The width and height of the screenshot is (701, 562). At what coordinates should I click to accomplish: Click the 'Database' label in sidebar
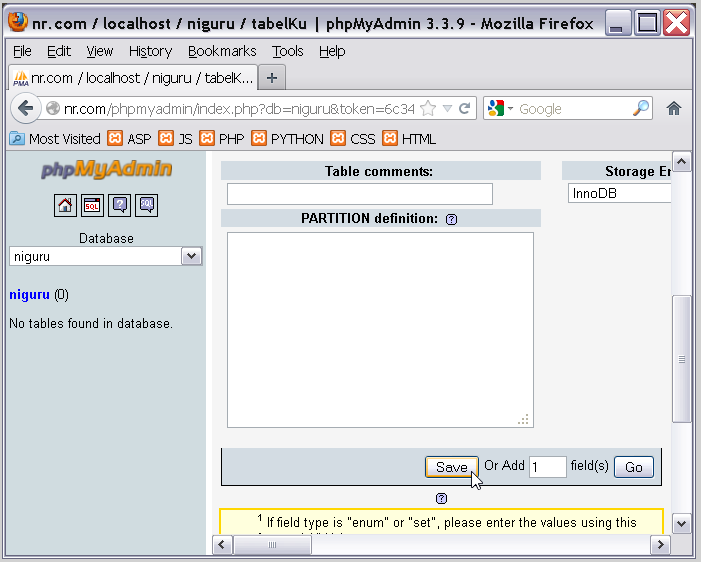click(x=106, y=238)
